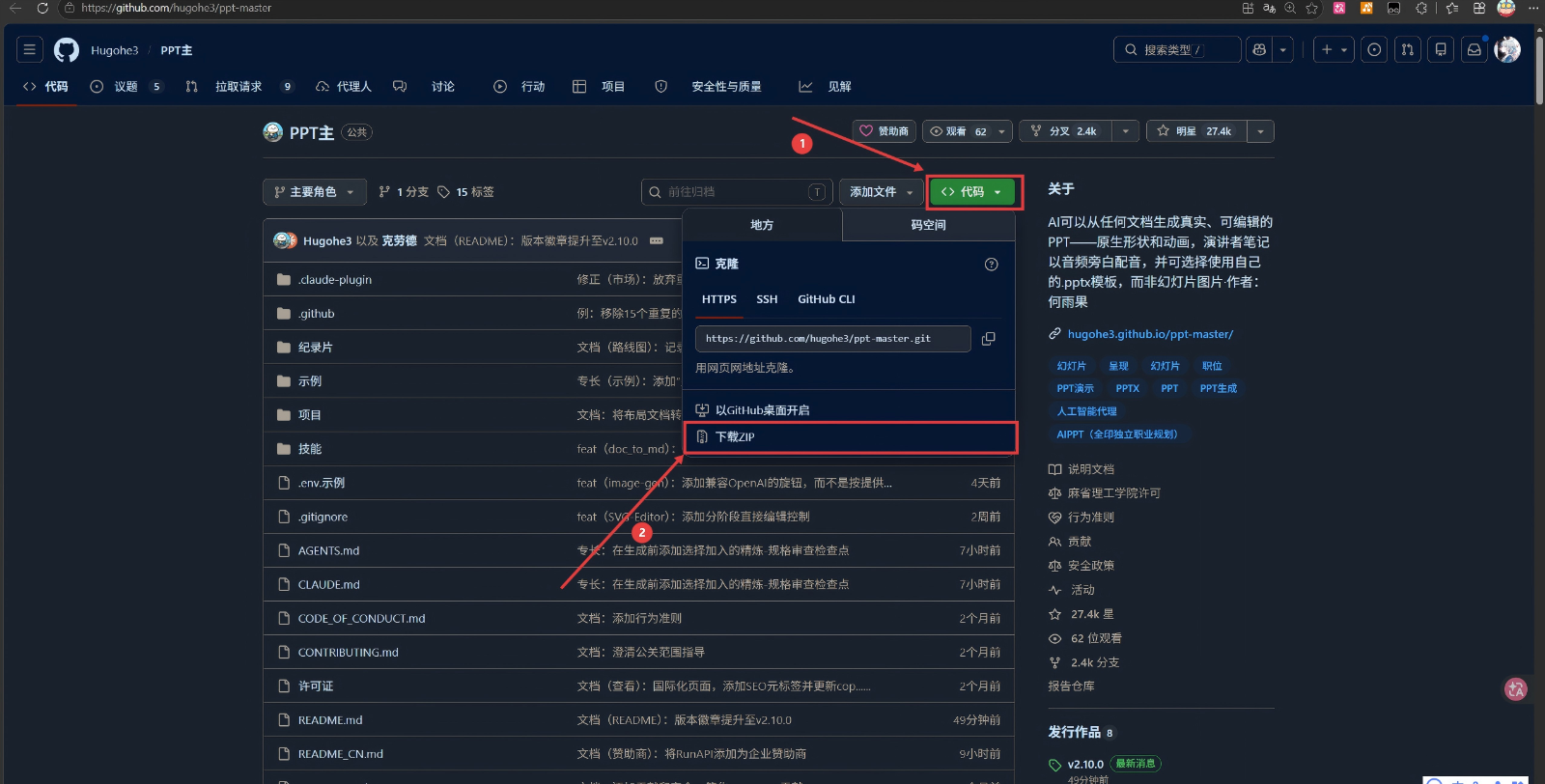Open the clone help question mark icon
Screen dimensions: 1545x784
point(991,265)
